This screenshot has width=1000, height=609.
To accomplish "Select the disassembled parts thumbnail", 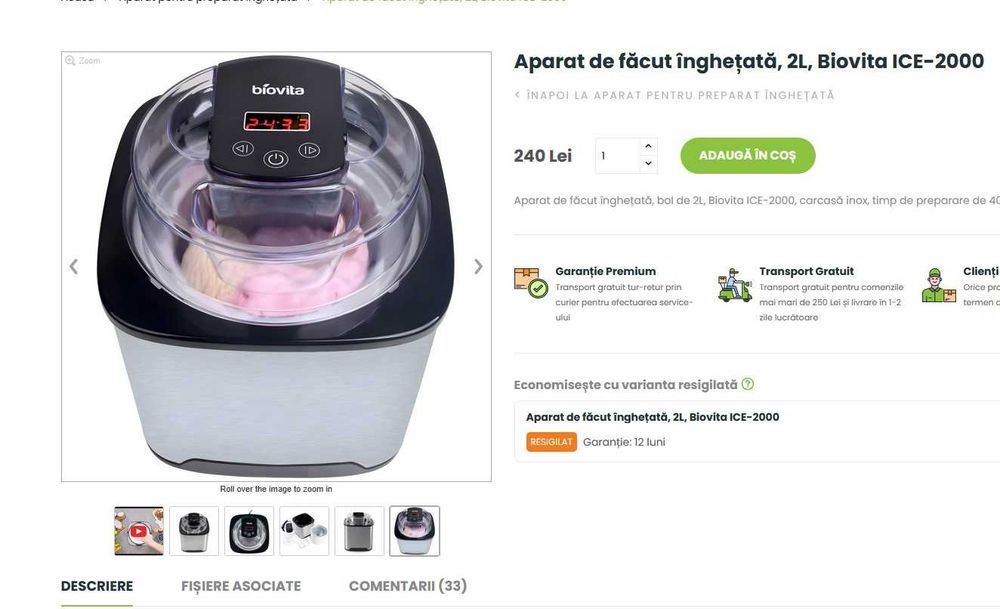I will tap(304, 531).
